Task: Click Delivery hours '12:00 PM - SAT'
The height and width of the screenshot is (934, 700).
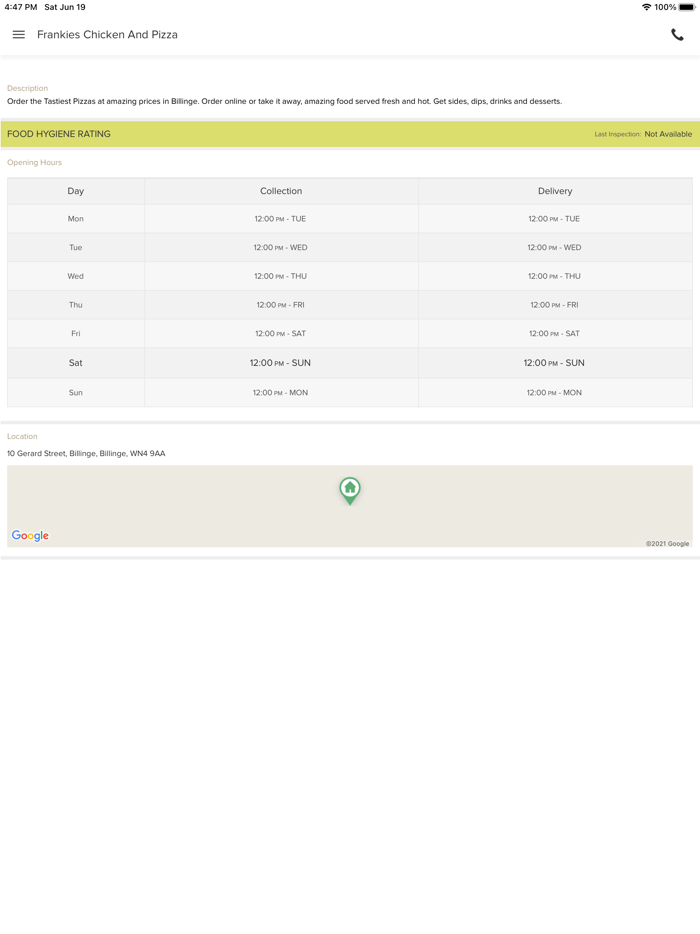Action: point(554,334)
